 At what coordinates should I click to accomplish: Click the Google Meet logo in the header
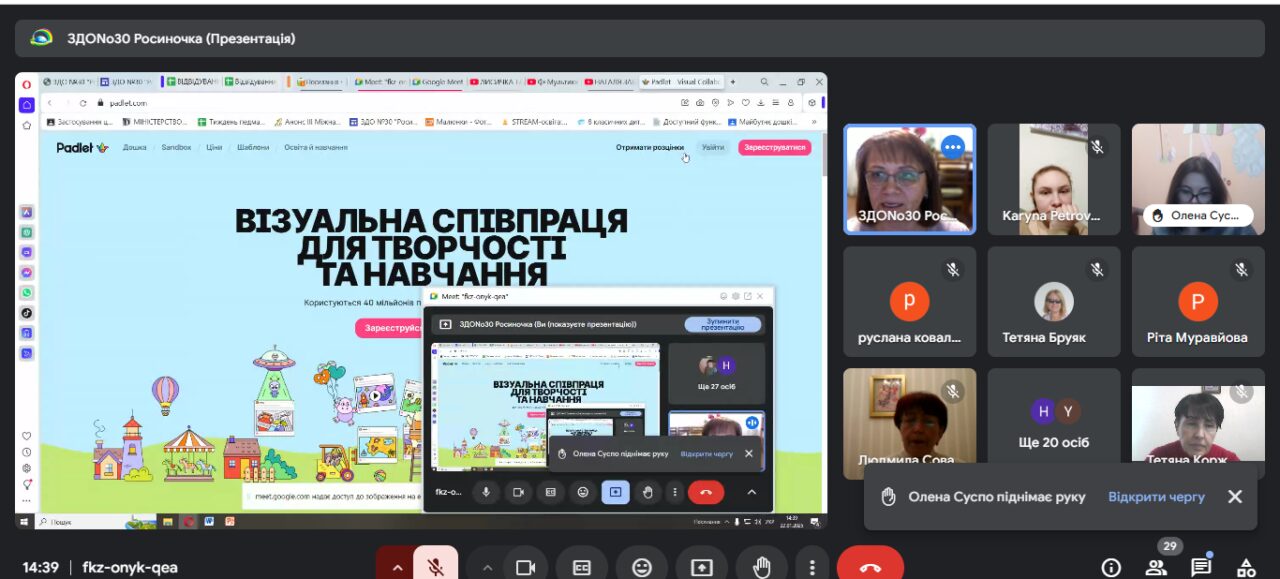(x=41, y=38)
